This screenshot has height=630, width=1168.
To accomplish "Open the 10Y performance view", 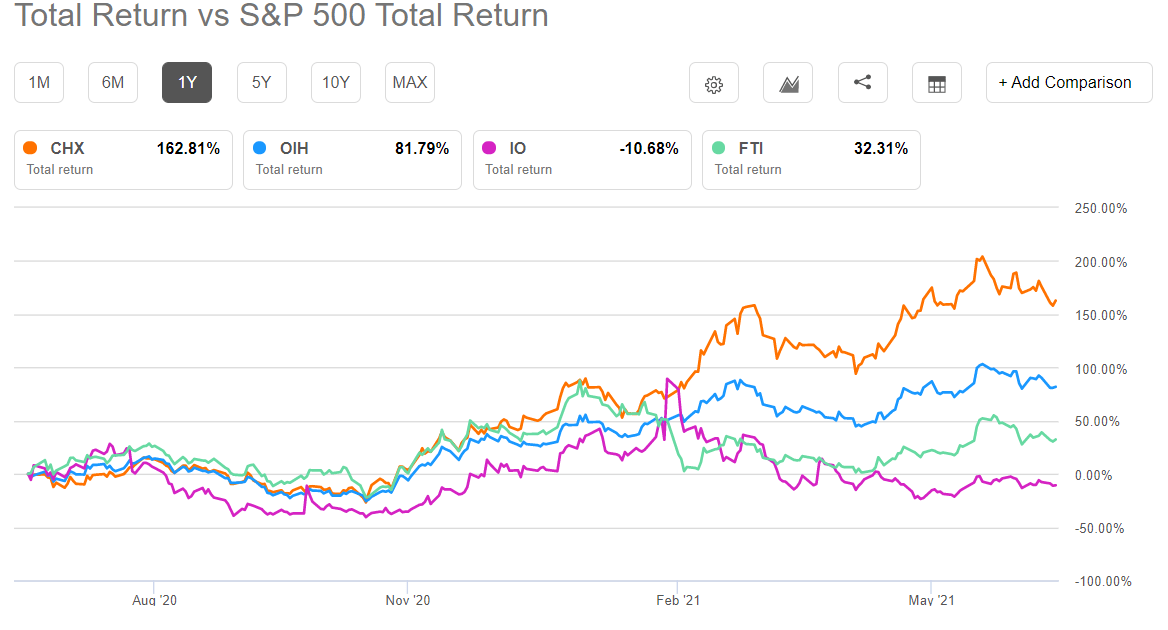I will pyautogui.click(x=335, y=82).
